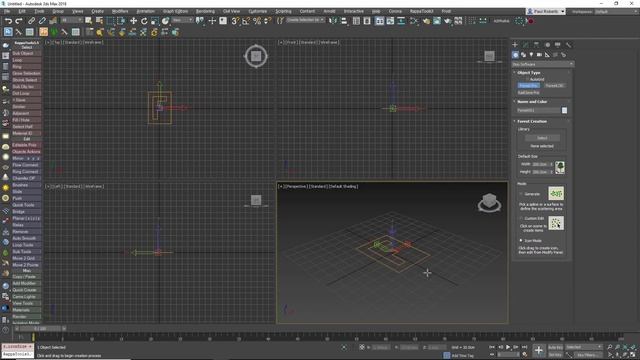Image resolution: width=640 pixels, height=360 pixels.
Task: Activate the Select and Move tool
Action: pyautogui.click(x=133, y=20)
